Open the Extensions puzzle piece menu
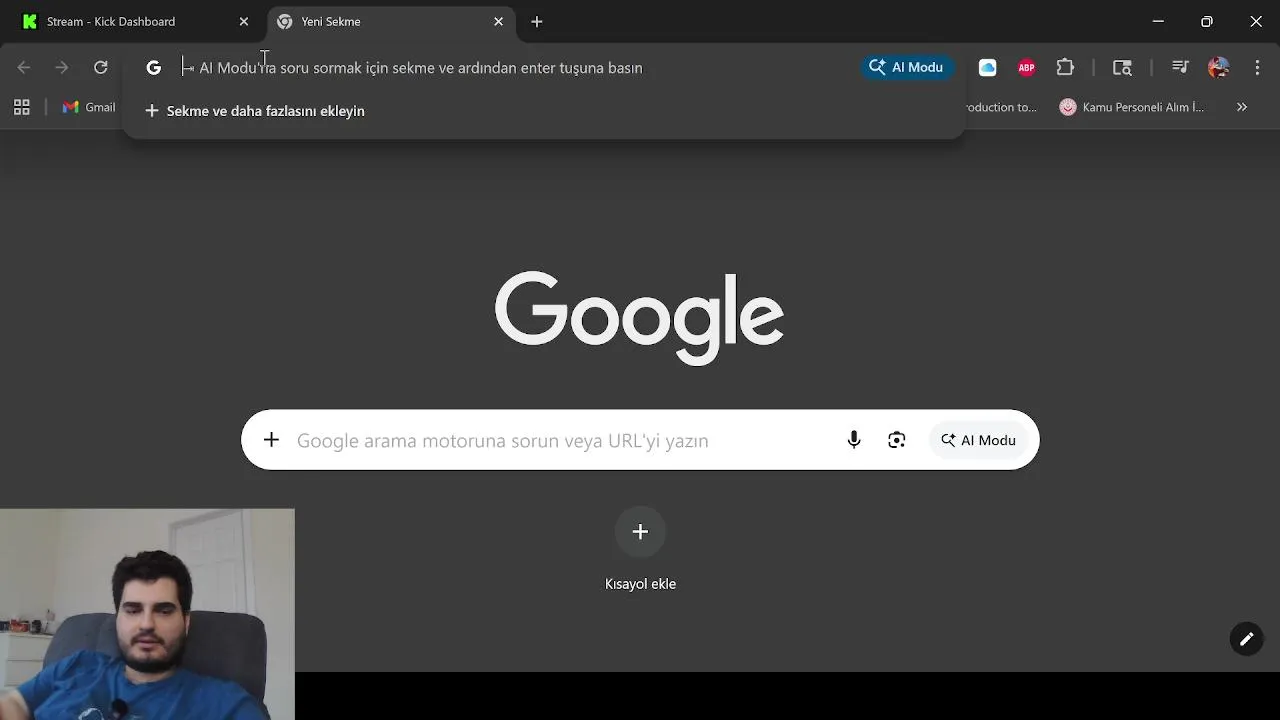The image size is (1280, 720). point(1065,67)
